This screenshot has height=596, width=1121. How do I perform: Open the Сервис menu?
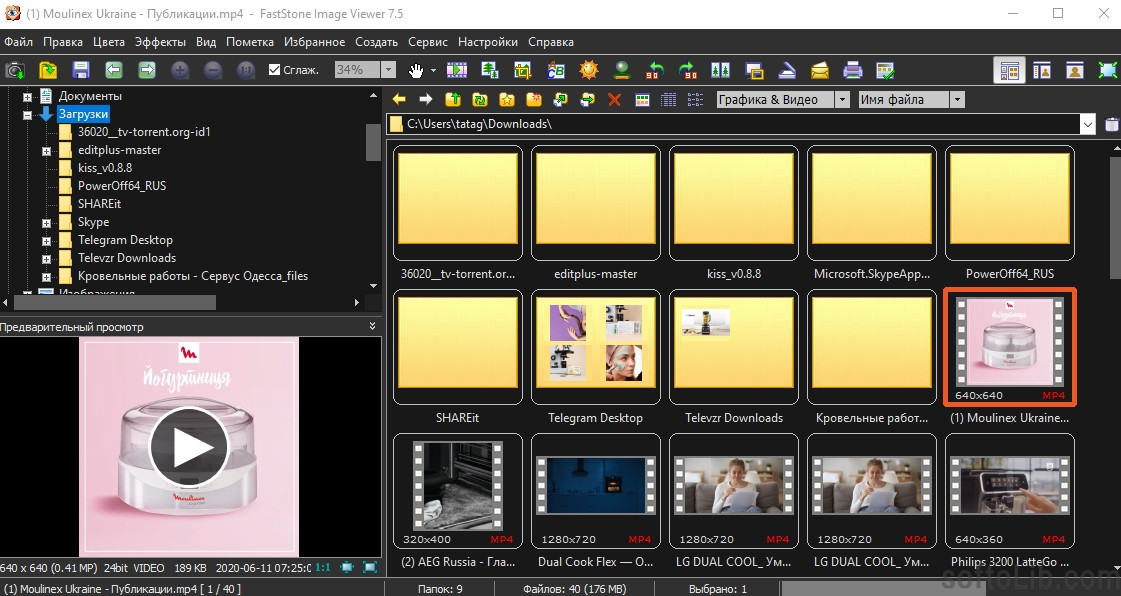coord(428,41)
